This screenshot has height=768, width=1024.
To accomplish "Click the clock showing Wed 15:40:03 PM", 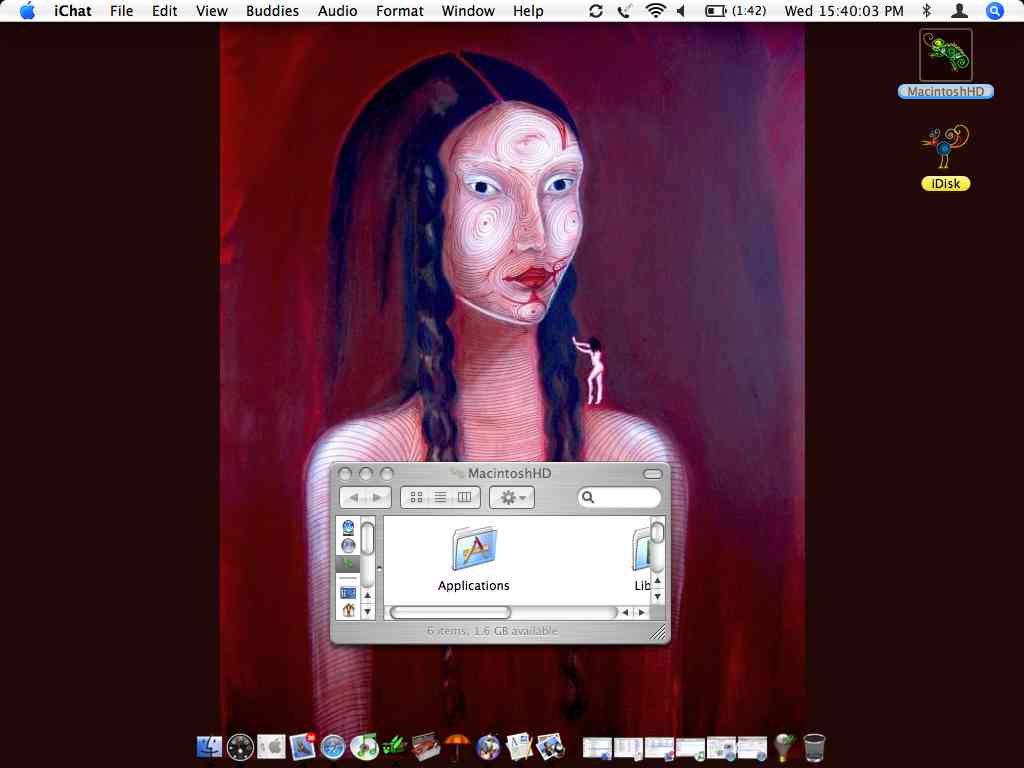I will 844,11.
